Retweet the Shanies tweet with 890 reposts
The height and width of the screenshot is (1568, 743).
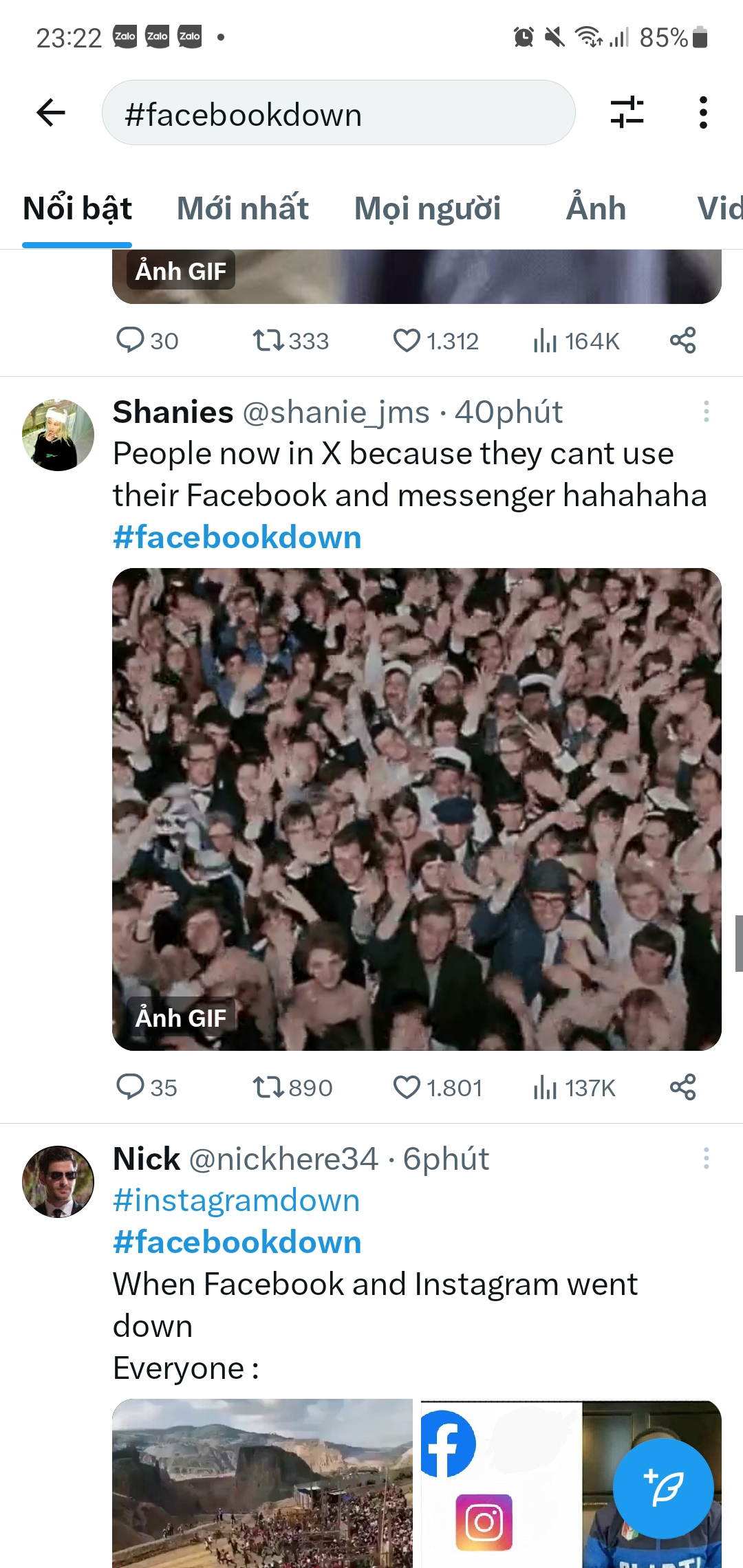point(268,1087)
